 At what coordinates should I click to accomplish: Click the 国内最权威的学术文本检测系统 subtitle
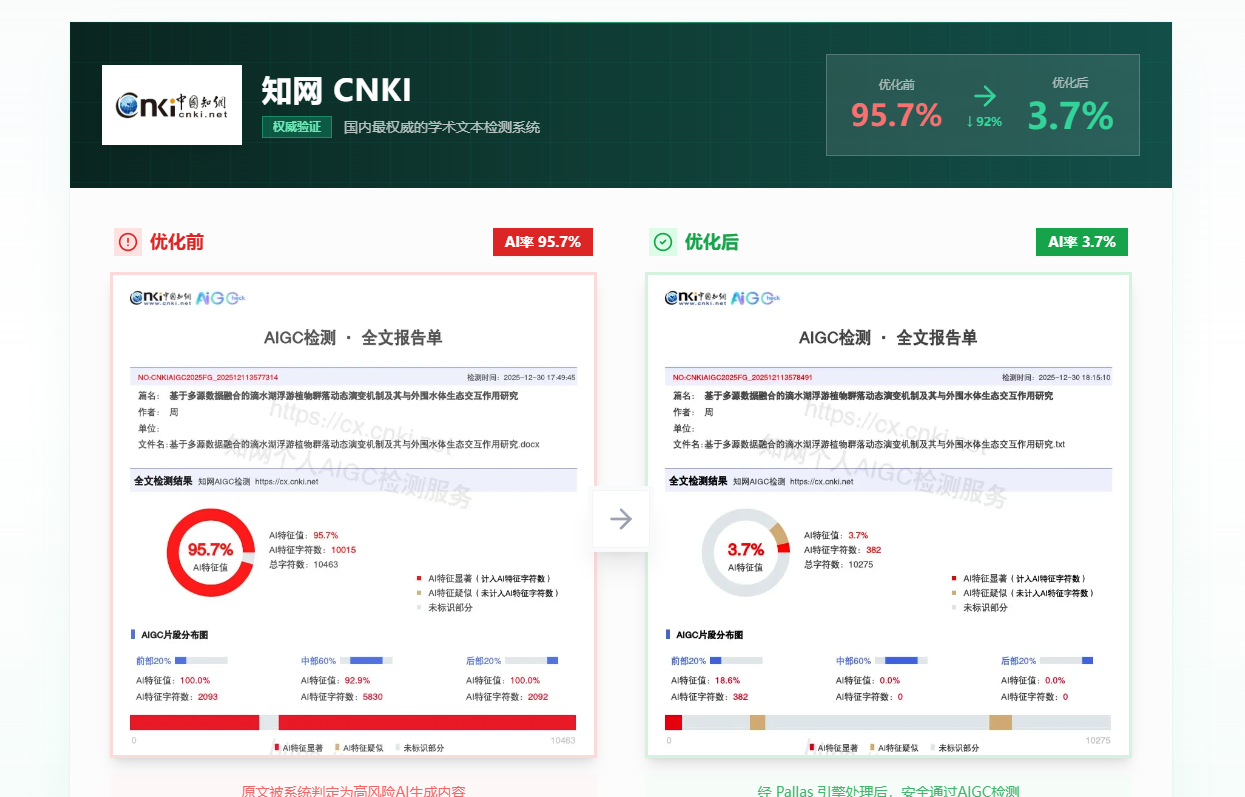[442, 127]
